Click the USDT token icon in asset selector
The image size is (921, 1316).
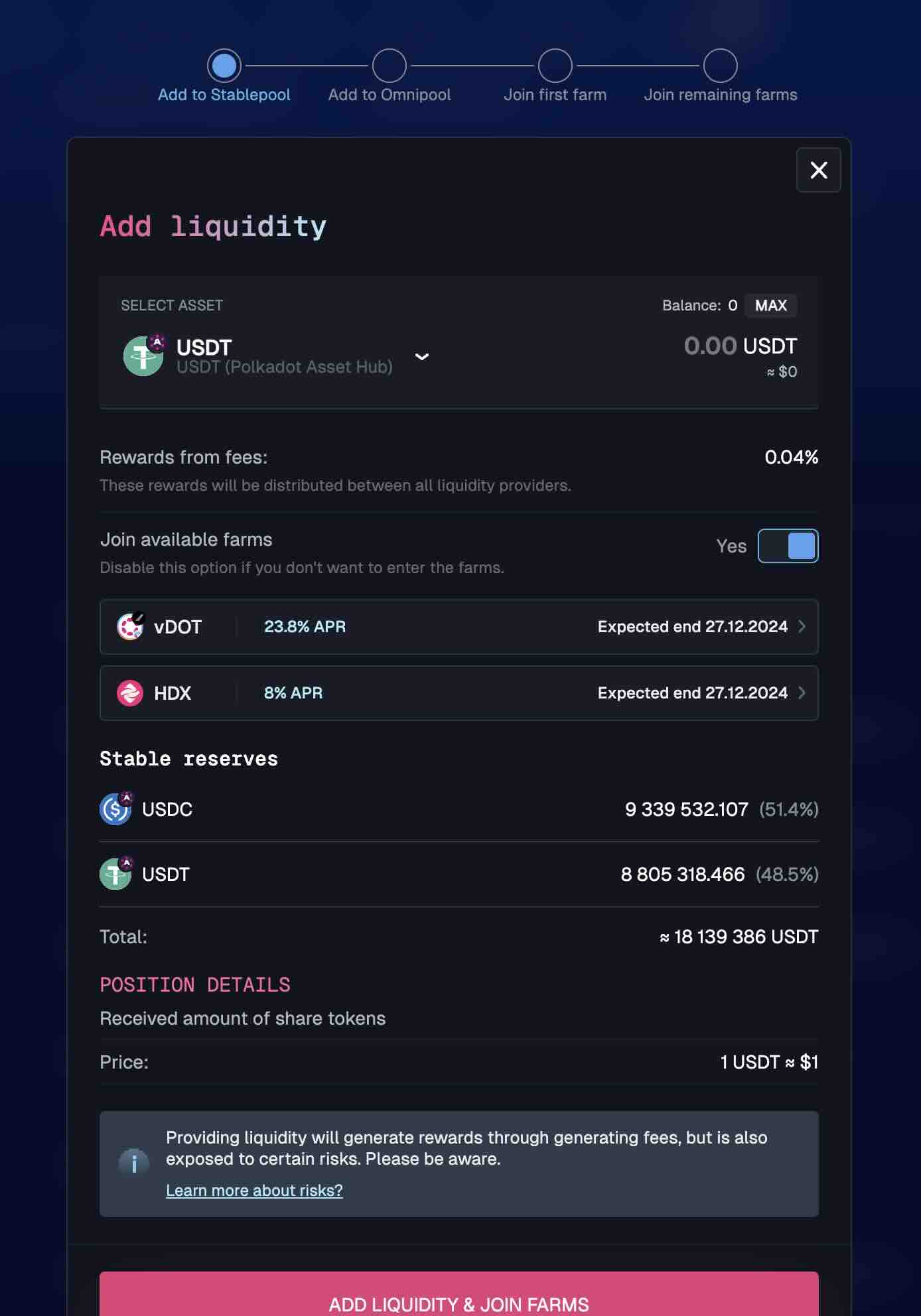(x=143, y=356)
